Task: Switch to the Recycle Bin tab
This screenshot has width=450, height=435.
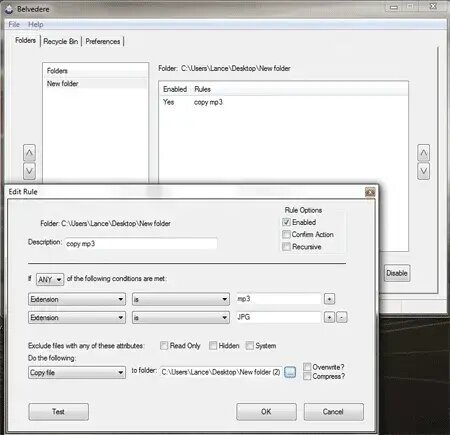Action: click(x=61, y=41)
